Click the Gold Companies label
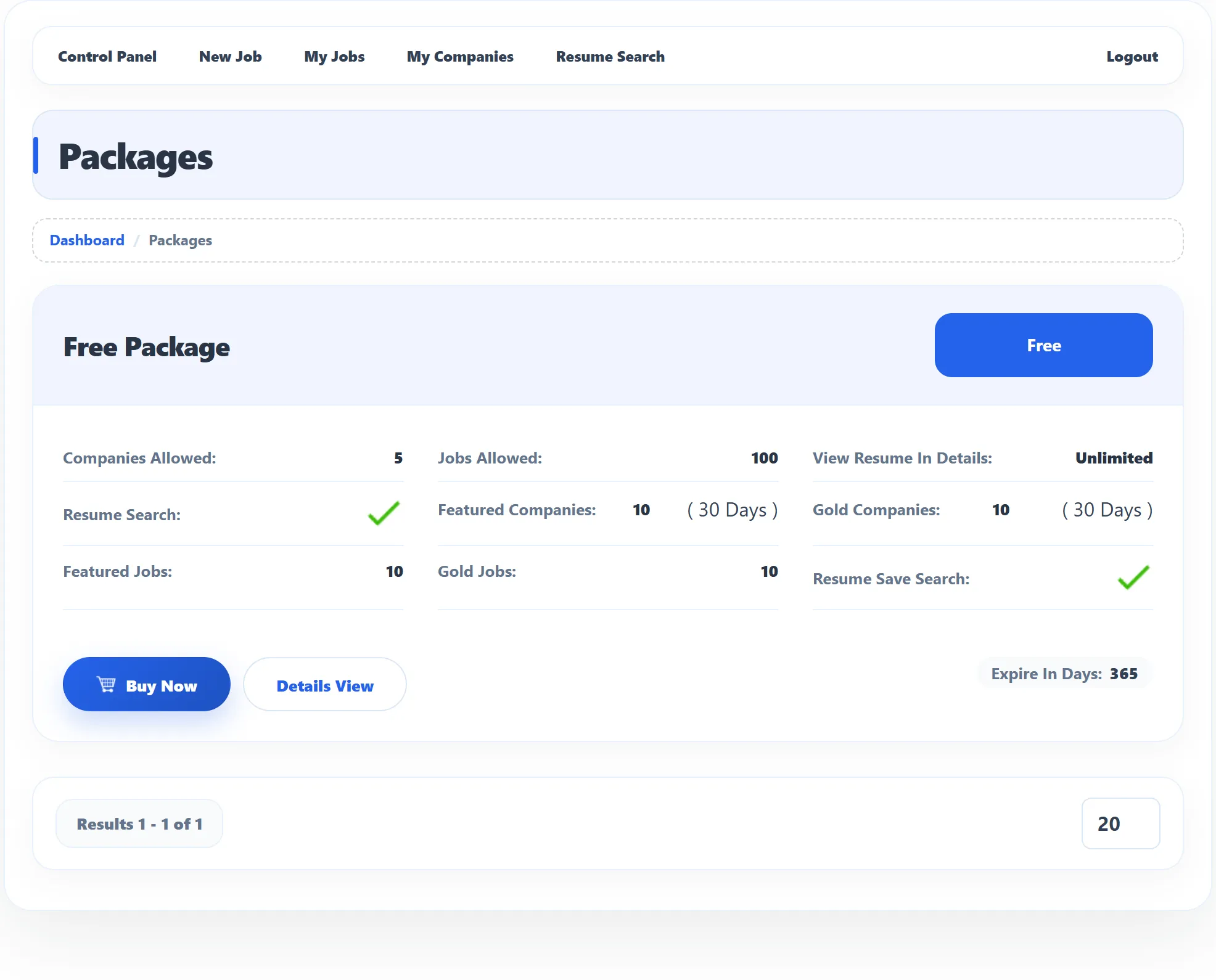This screenshot has height=980, width=1216. 876,510
